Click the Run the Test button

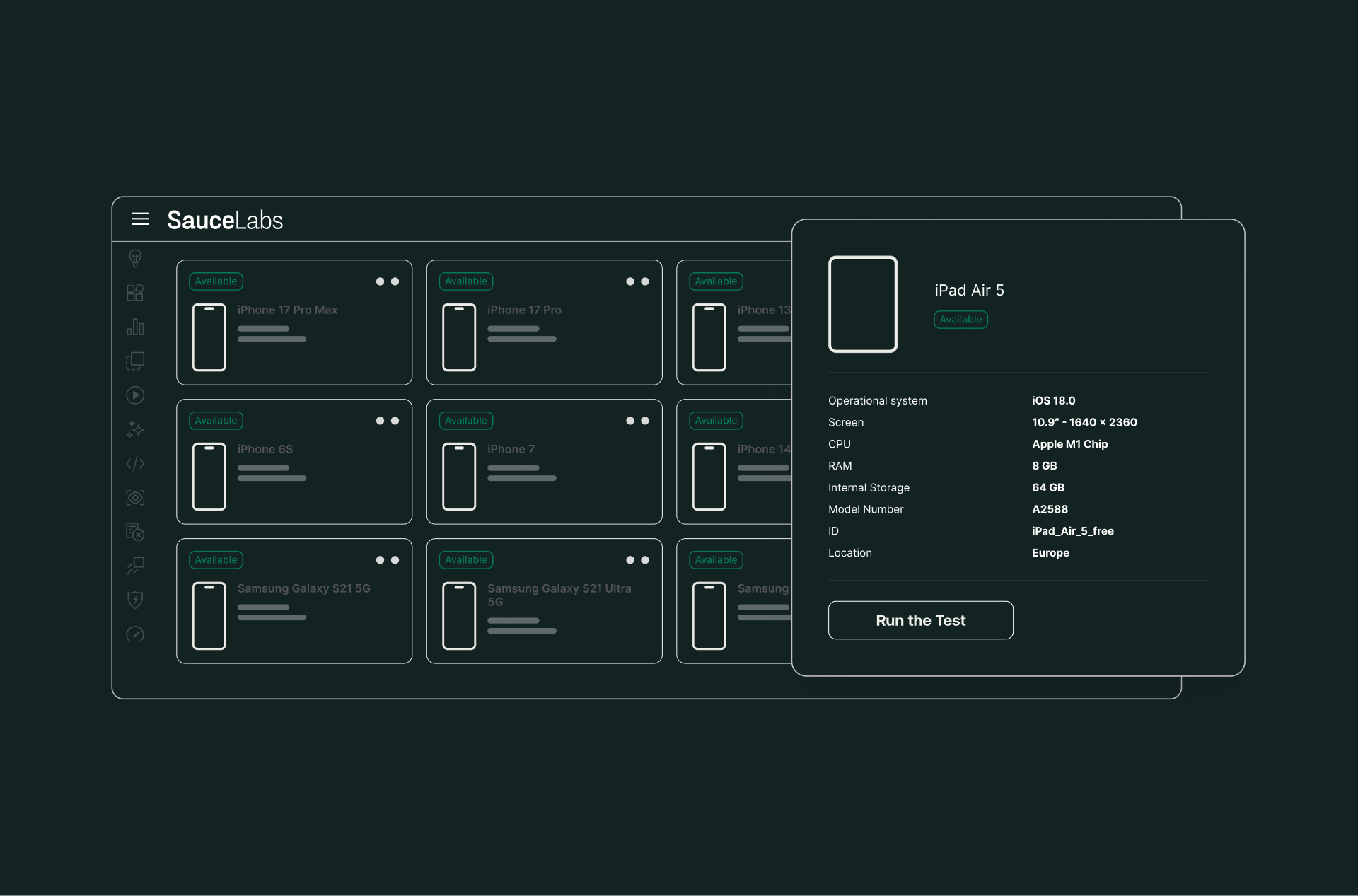click(920, 620)
